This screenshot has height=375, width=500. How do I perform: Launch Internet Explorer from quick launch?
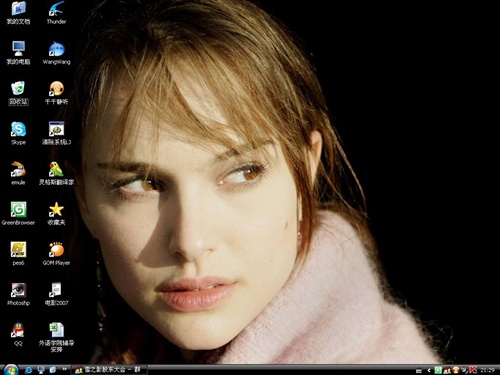click(x=29, y=370)
